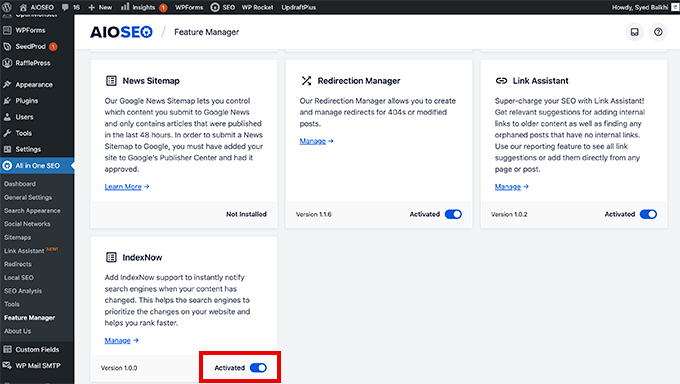
Task: Click the News Sitemap card icon
Action: (111, 81)
